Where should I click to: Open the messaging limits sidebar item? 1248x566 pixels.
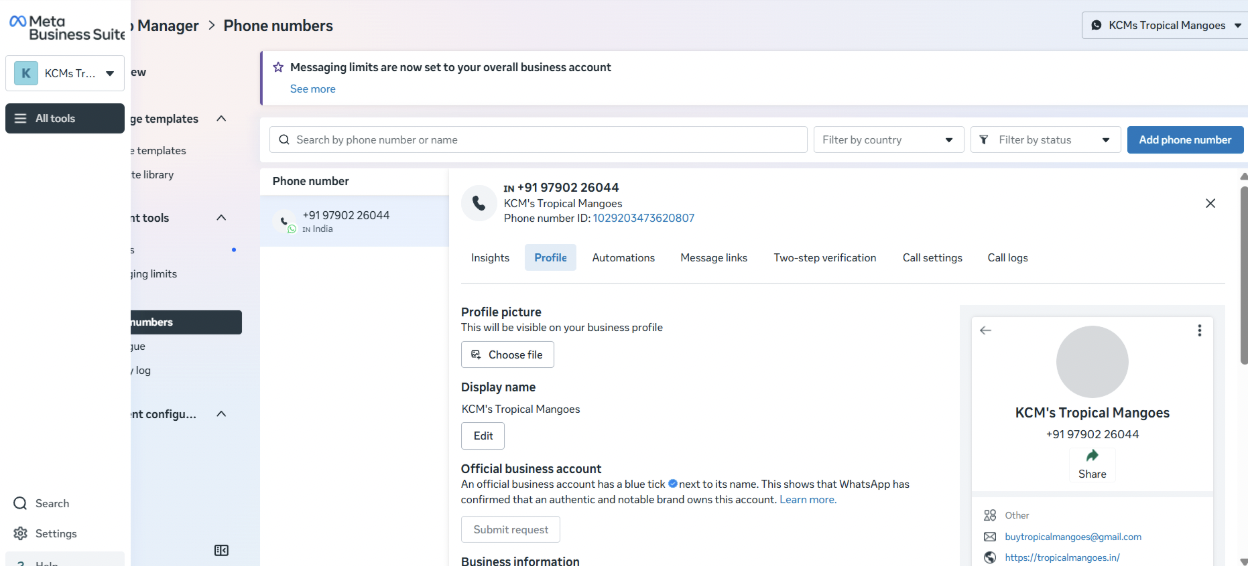154,274
